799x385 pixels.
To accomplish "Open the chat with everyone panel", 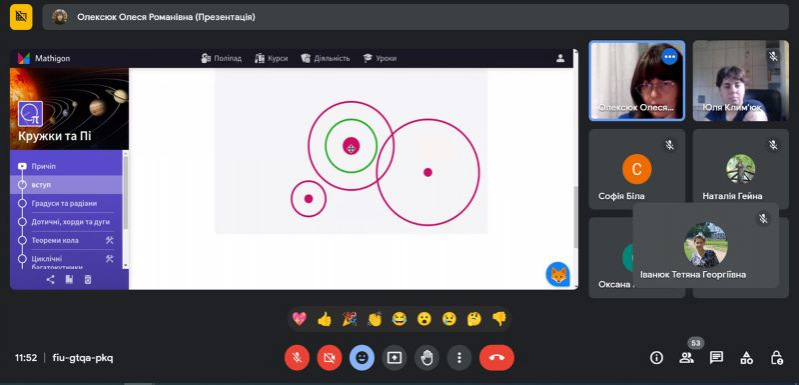I will pyautogui.click(x=716, y=358).
